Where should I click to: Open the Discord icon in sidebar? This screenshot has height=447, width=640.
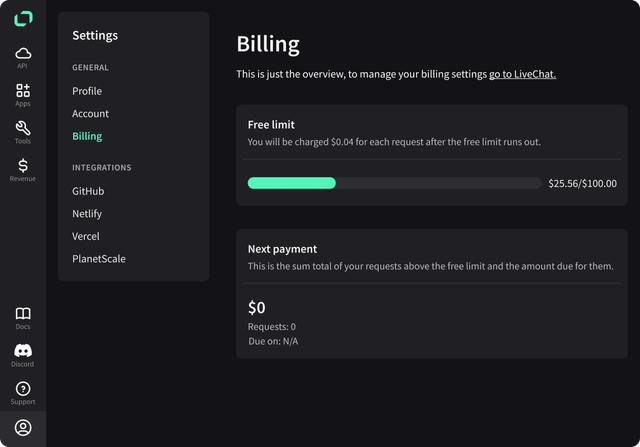[x=23, y=351]
